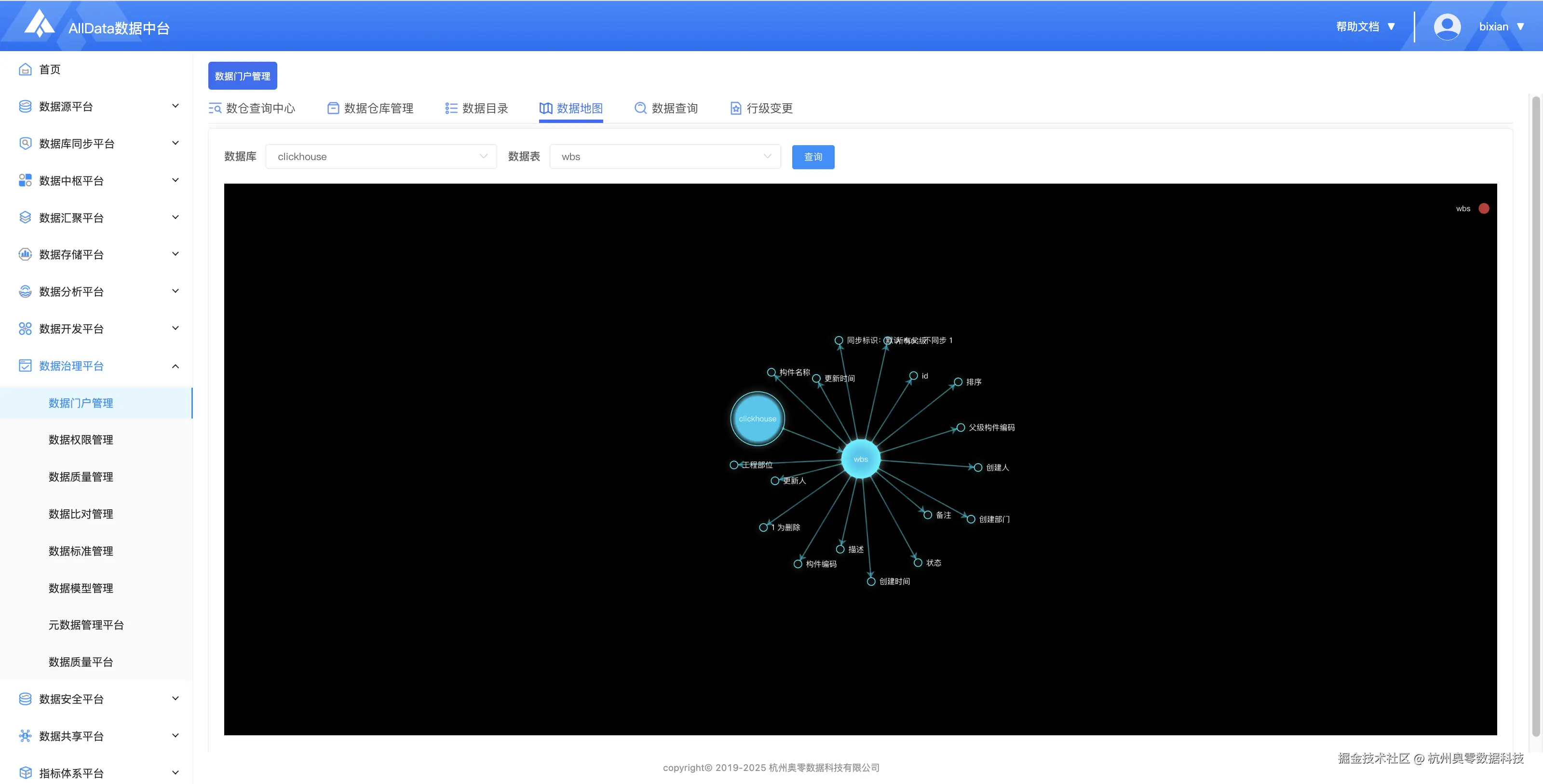Go to 首页 link
Screen dimensions: 1543x784
50,69
